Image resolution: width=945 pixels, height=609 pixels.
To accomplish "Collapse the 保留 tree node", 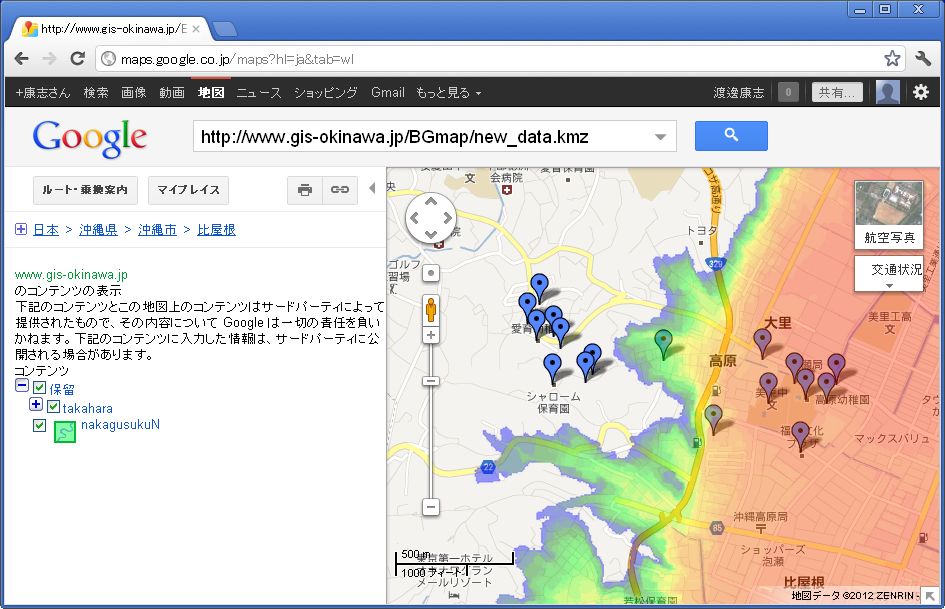I will (22, 385).
